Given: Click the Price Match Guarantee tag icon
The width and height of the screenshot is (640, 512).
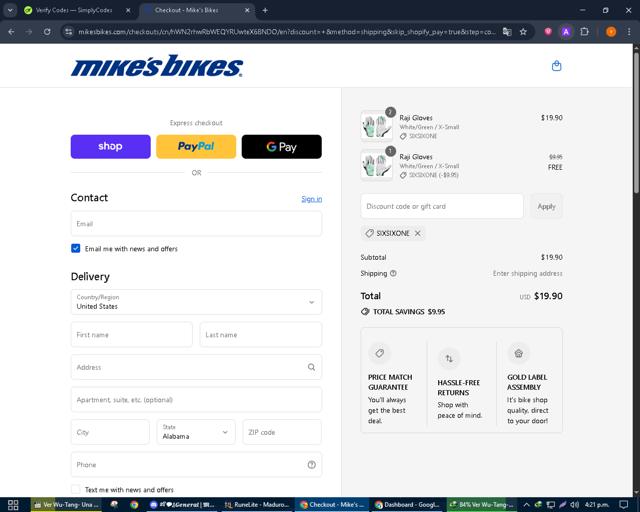Looking at the screenshot, I should pyautogui.click(x=380, y=353).
